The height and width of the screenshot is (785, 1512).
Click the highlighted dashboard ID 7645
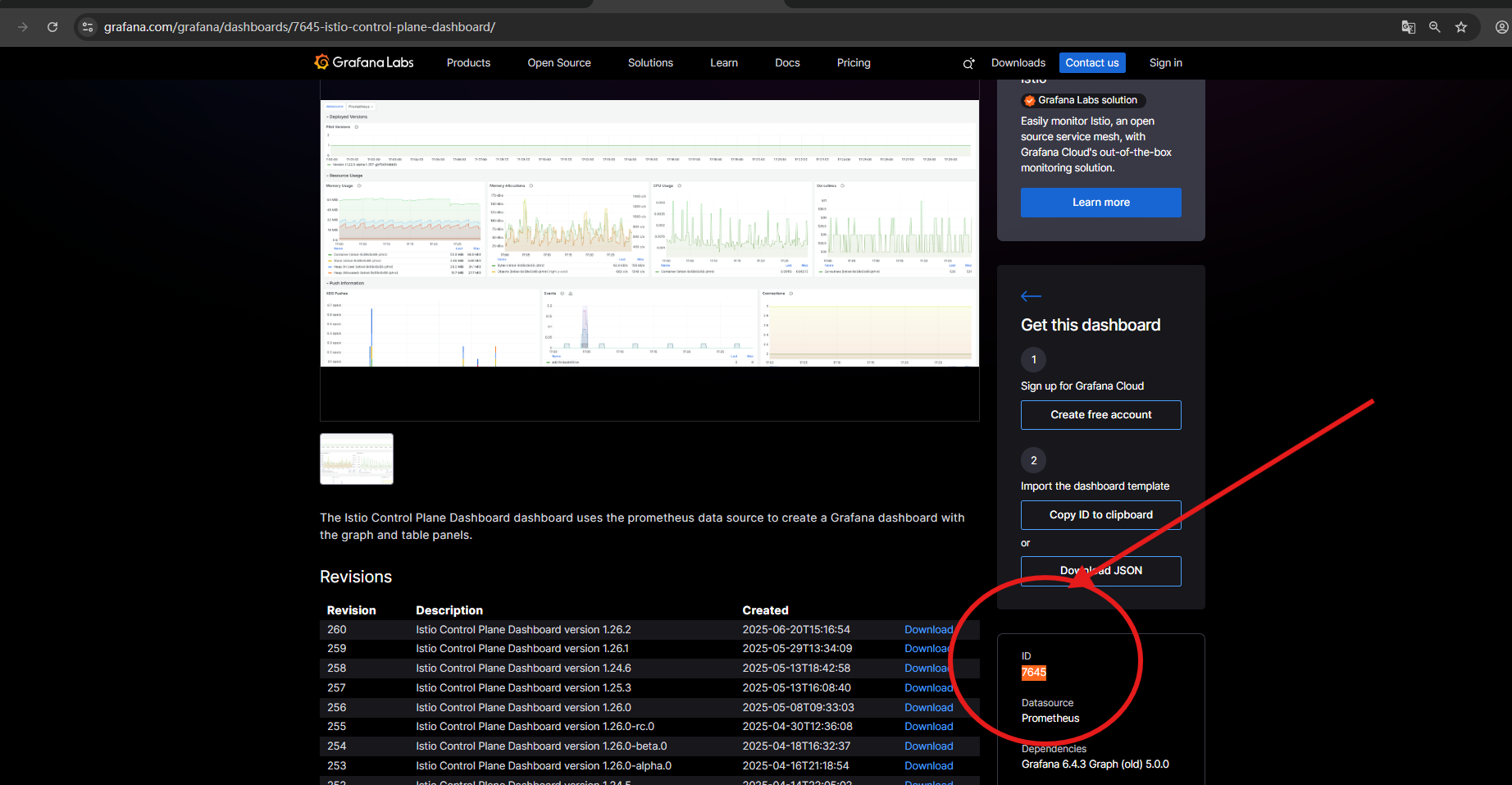[x=1034, y=673]
